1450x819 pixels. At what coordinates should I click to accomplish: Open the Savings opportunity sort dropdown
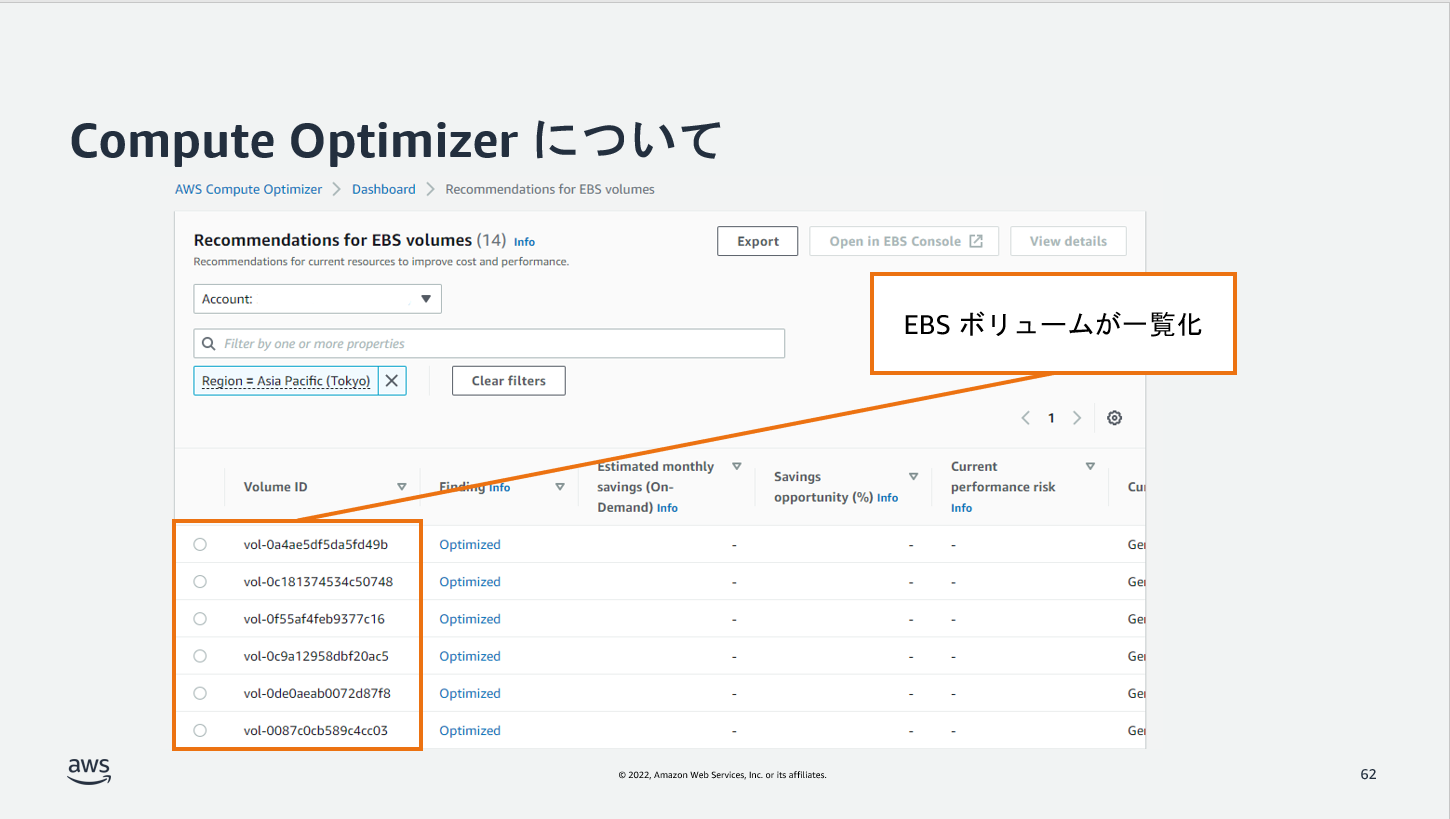pyautogui.click(x=913, y=476)
